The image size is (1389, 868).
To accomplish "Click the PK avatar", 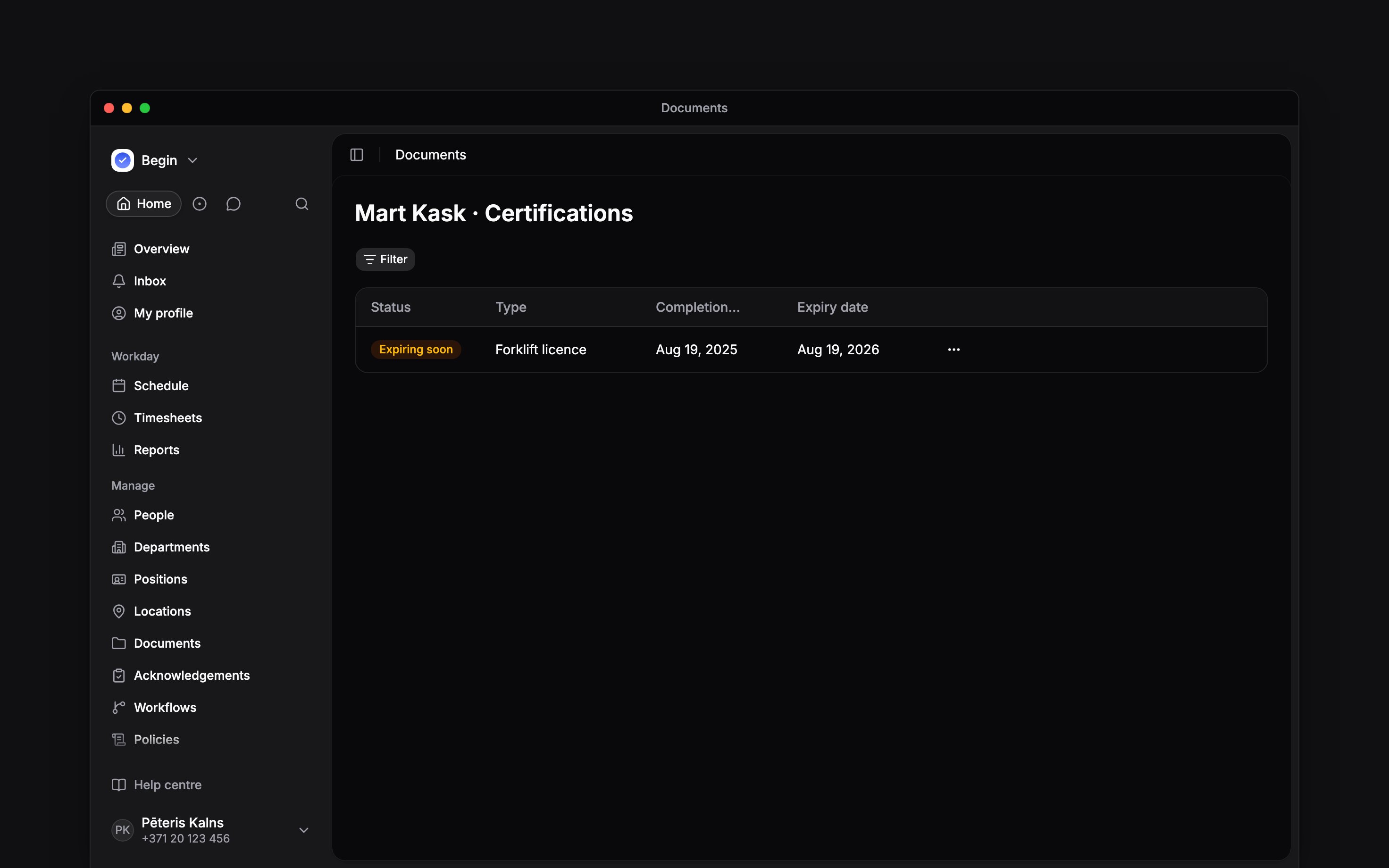I will 122,830.
